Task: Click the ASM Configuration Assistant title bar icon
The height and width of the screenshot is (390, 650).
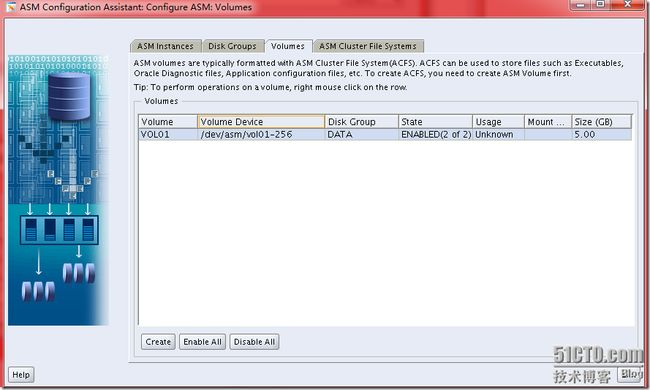Action: tap(10, 7)
